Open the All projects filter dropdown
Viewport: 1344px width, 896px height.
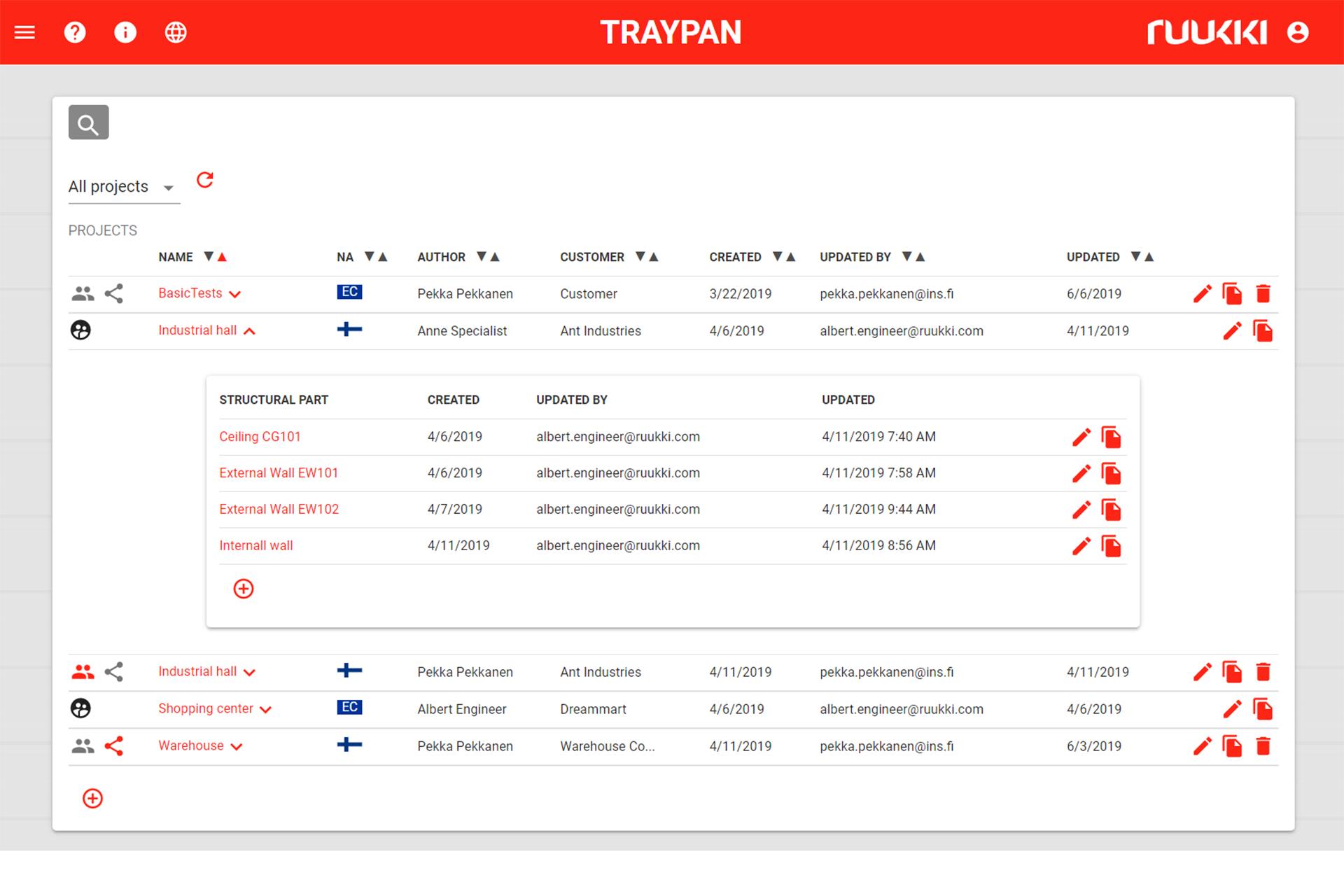[124, 187]
